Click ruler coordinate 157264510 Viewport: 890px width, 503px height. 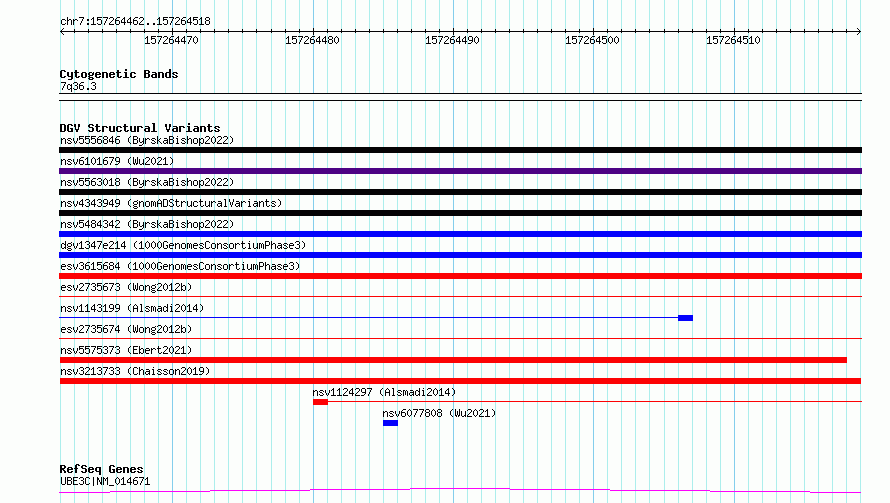(733, 40)
